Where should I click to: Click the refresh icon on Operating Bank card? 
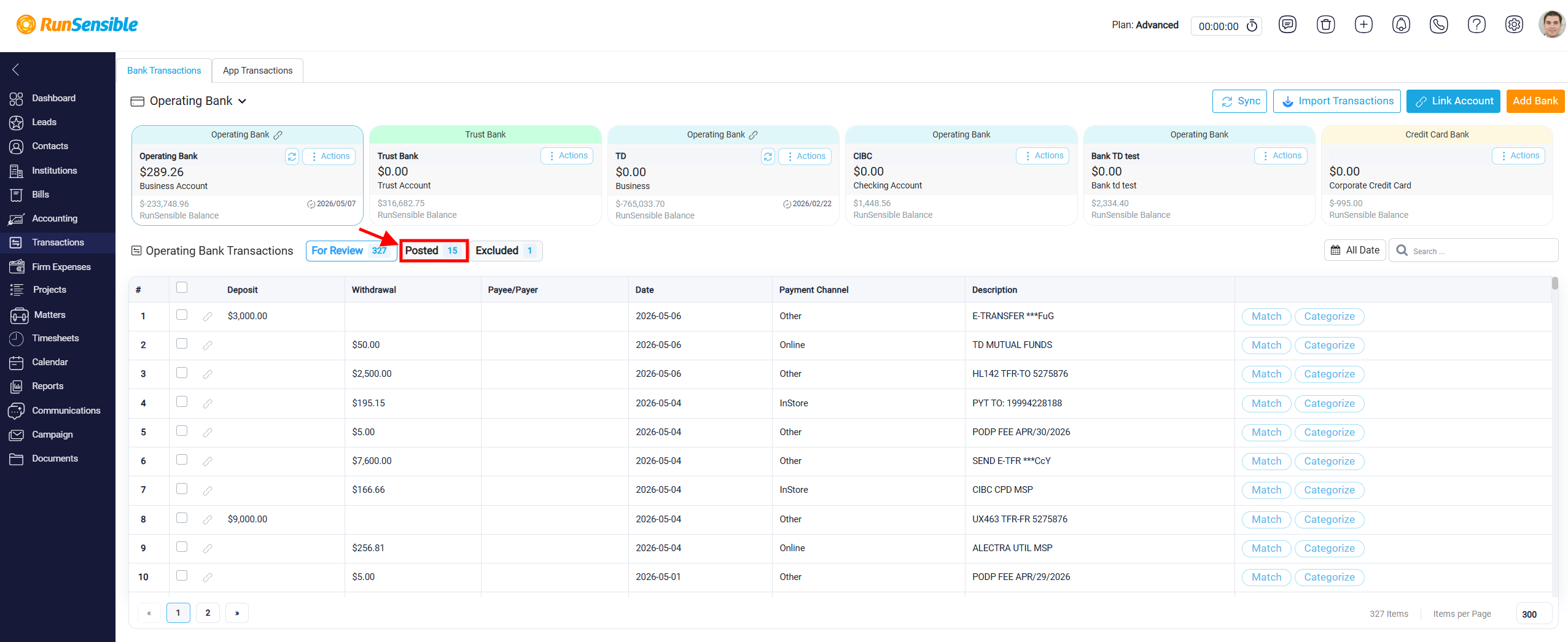292,157
